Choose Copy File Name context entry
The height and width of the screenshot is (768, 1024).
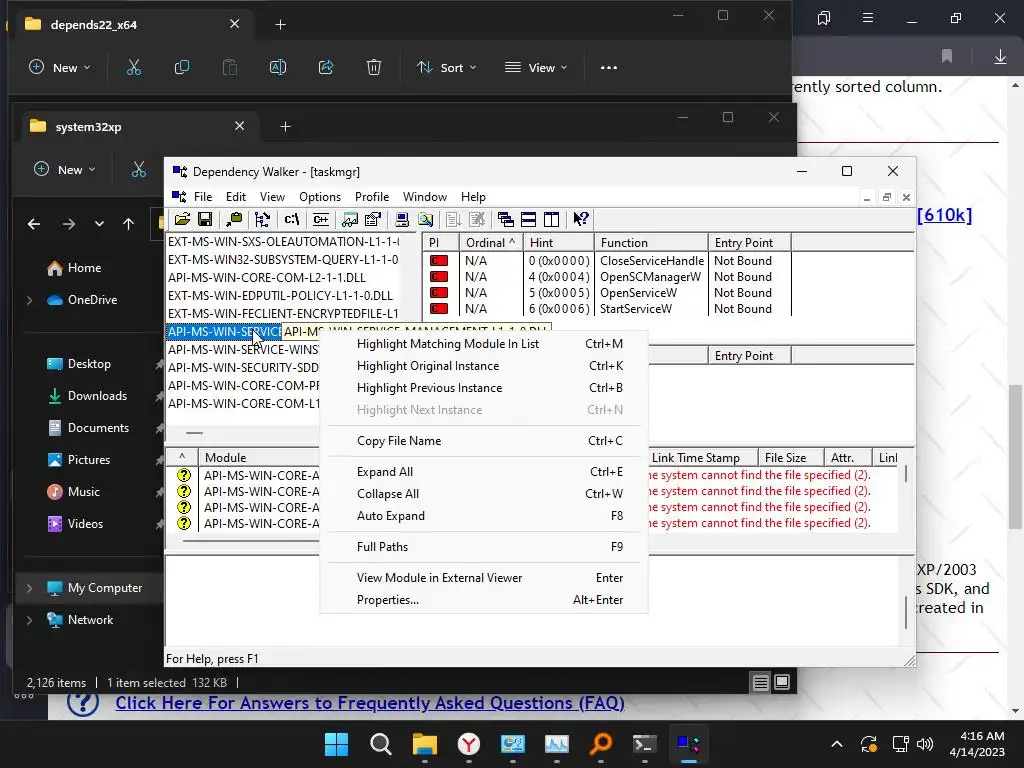pyautogui.click(x=483, y=441)
